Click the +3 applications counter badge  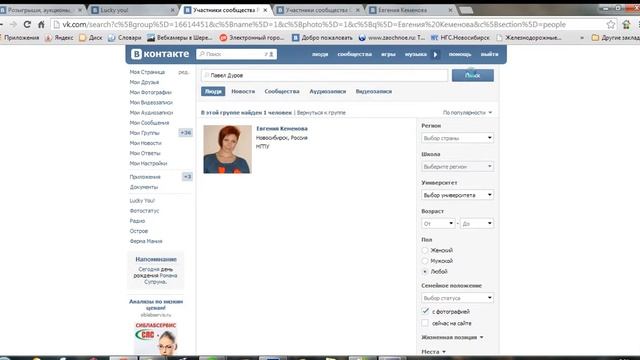[187, 177]
